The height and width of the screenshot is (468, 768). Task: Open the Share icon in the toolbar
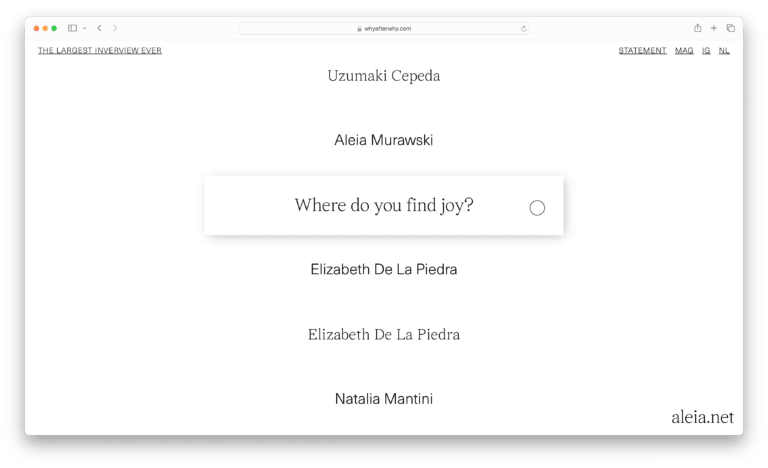697,28
